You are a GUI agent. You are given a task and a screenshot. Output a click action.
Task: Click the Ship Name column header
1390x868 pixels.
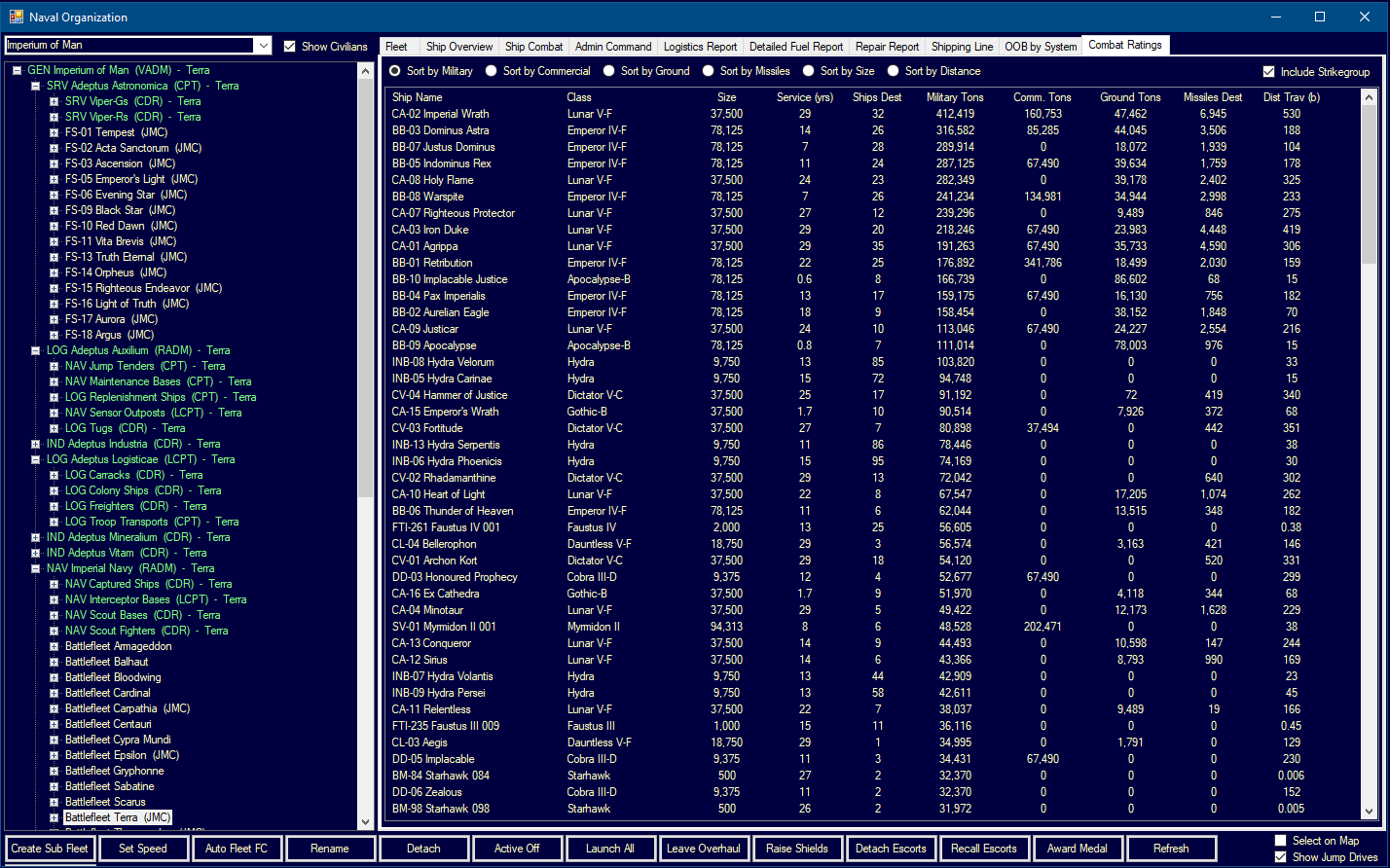[418, 97]
